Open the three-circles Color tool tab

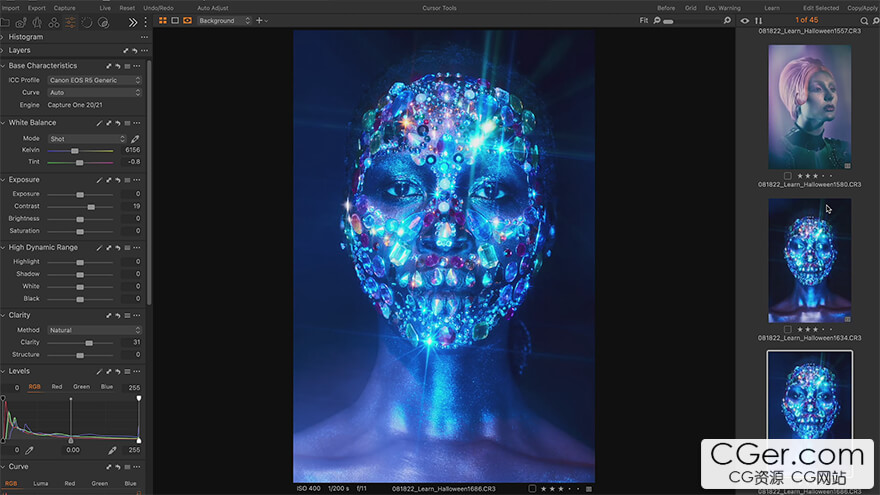(x=54, y=23)
